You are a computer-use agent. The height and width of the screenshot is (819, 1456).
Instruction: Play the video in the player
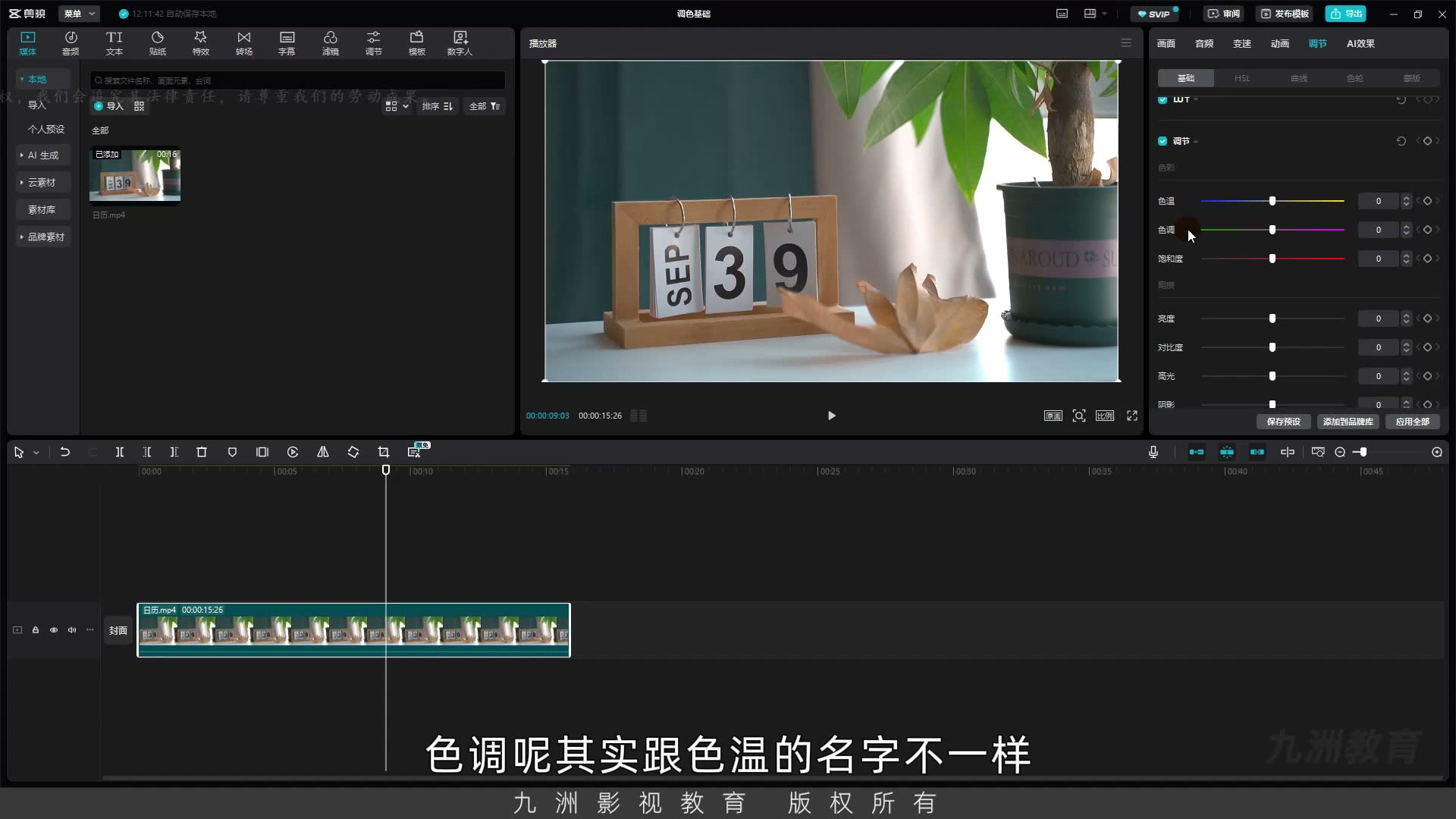click(832, 416)
